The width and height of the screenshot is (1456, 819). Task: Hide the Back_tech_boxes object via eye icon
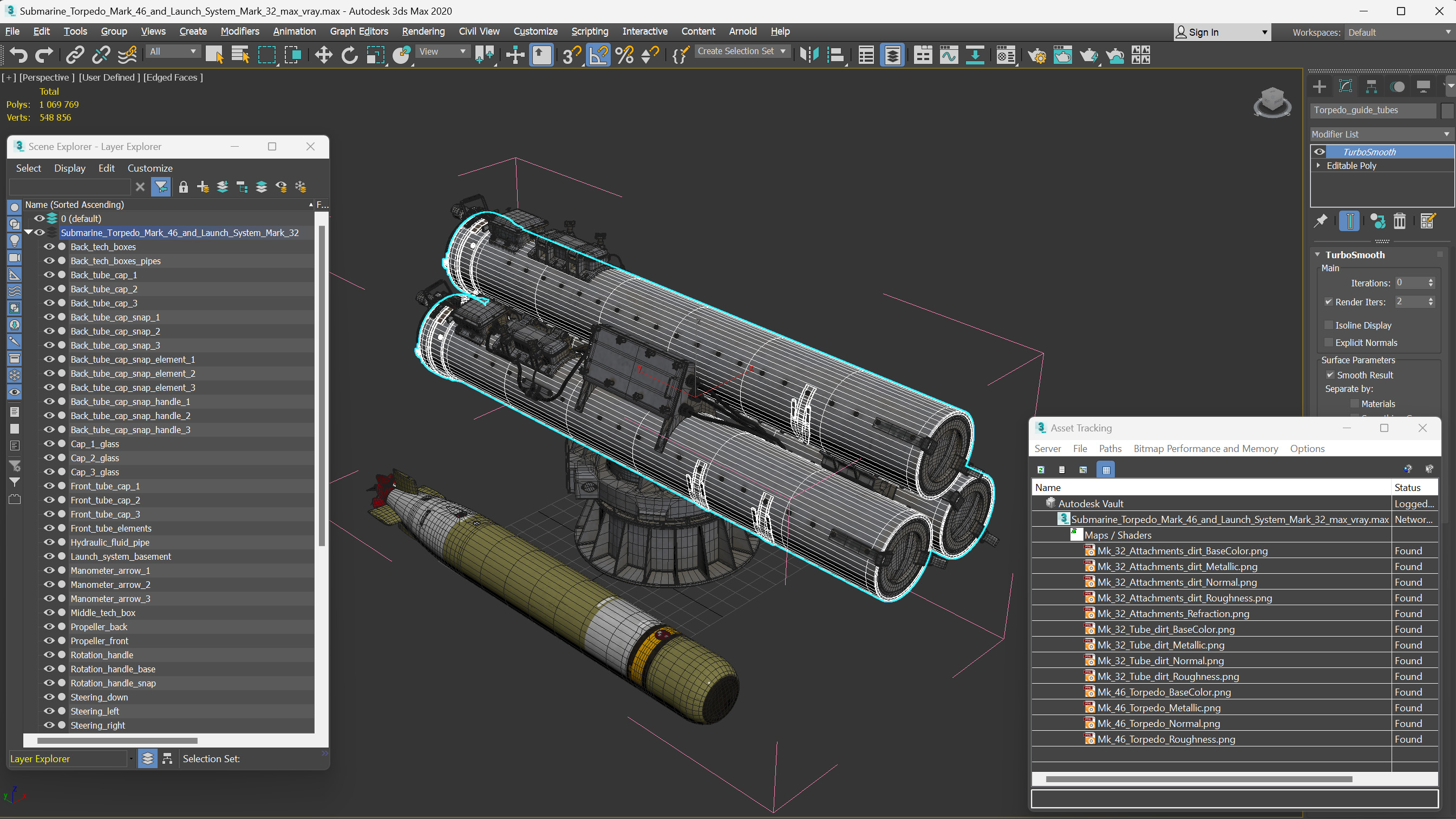[49, 247]
